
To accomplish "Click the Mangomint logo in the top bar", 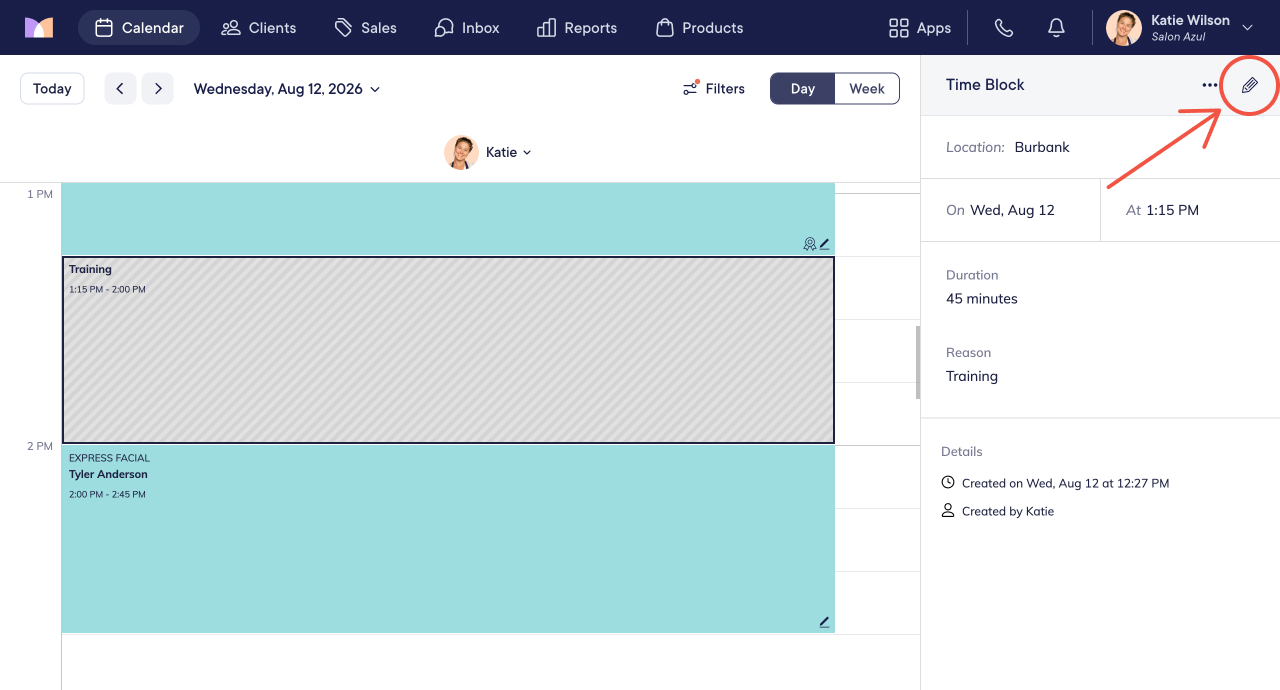I will pos(39,28).
